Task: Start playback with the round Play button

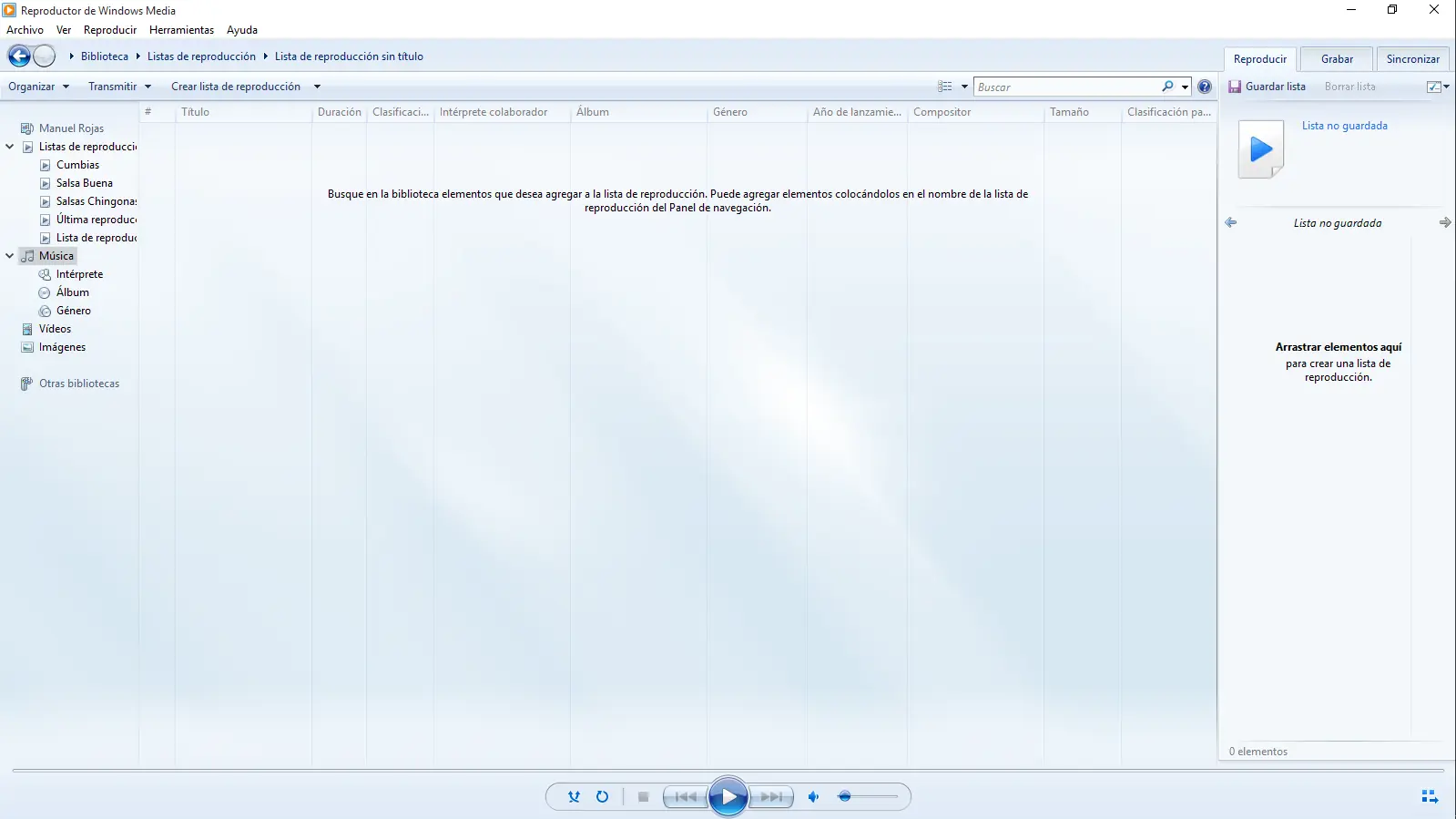Action: [728, 797]
